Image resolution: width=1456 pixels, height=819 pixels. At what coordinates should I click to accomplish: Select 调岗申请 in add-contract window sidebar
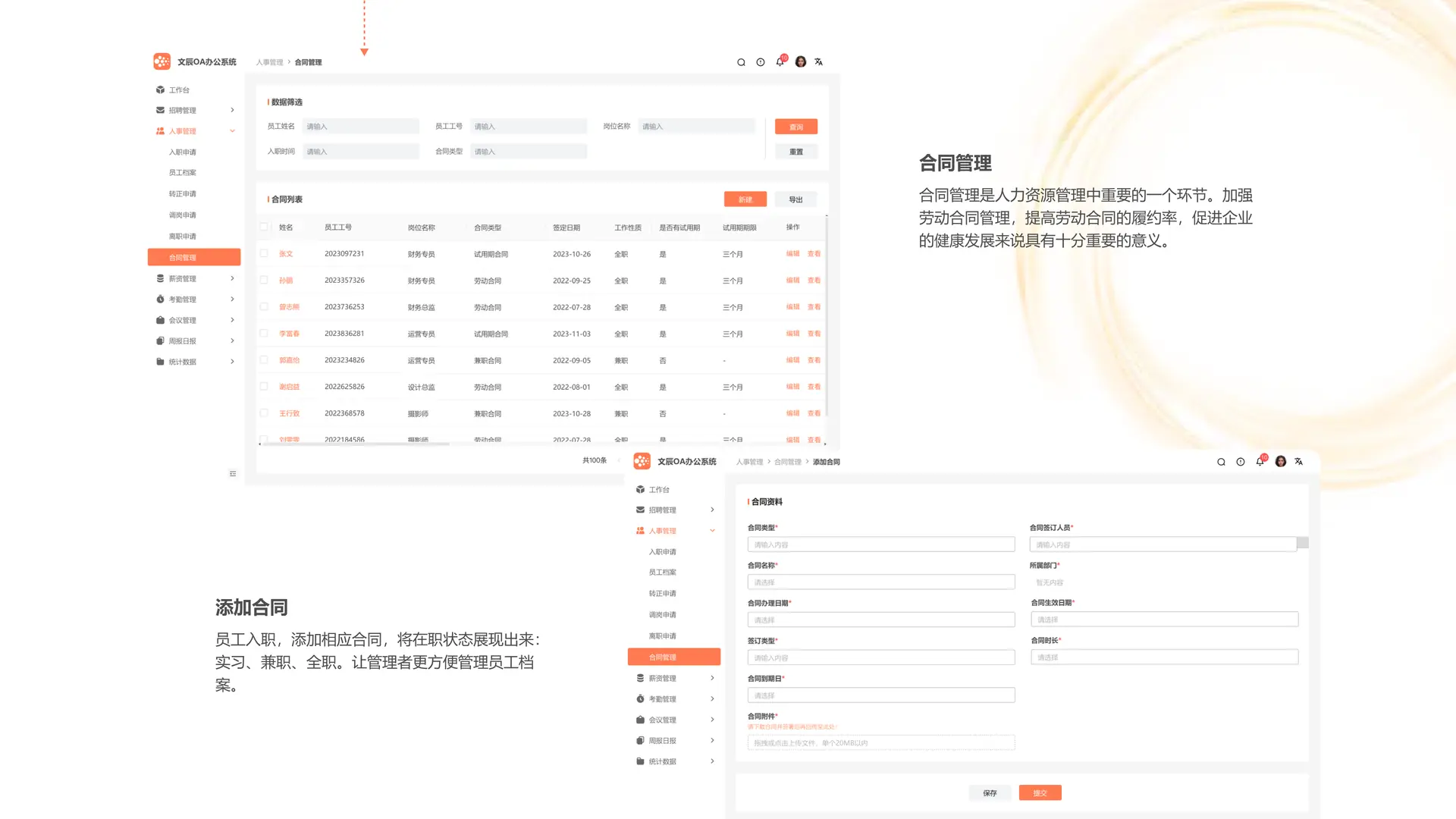[x=662, y=615]
